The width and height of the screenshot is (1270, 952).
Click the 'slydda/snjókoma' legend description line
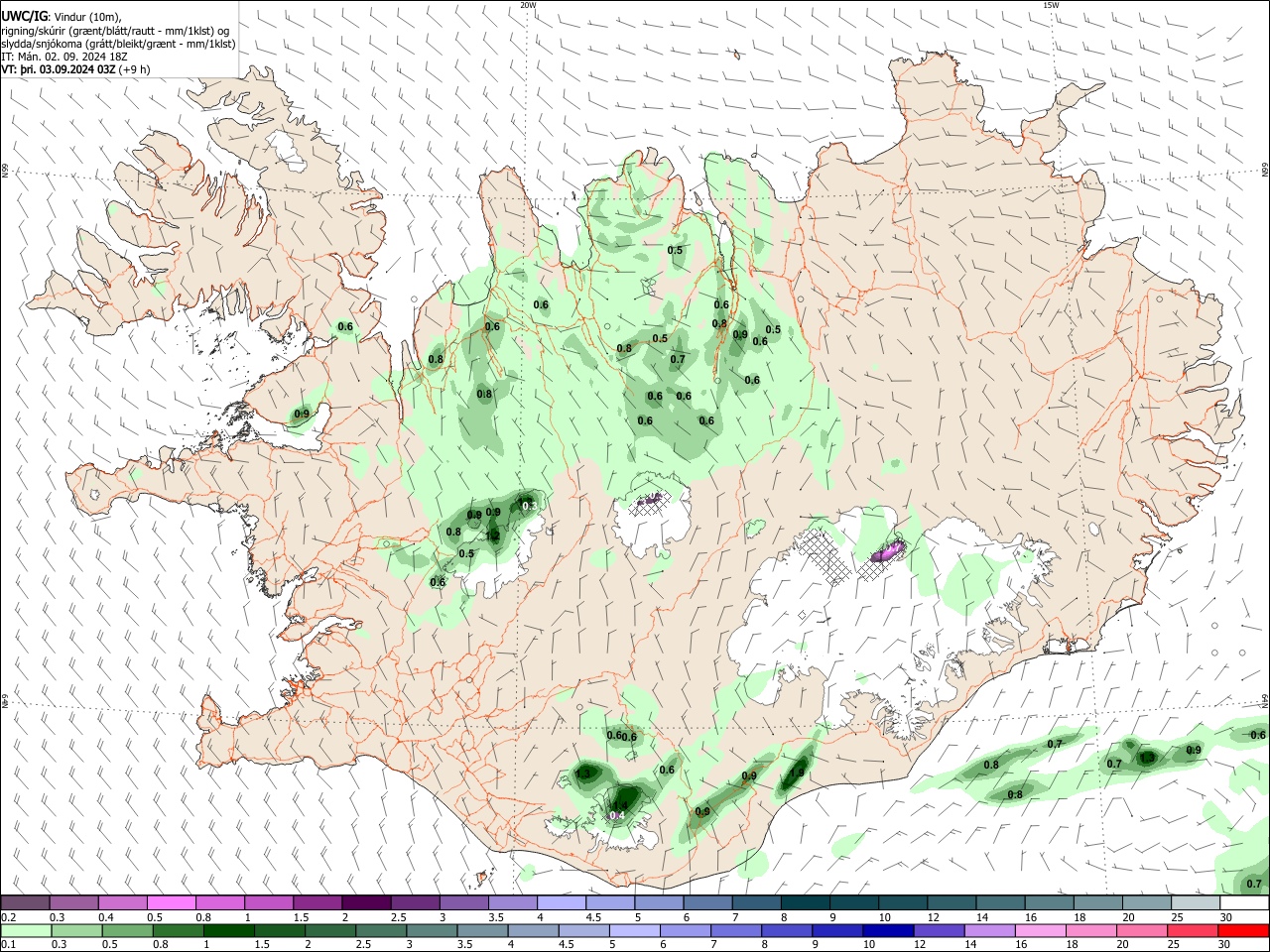[x=118, y=44]
